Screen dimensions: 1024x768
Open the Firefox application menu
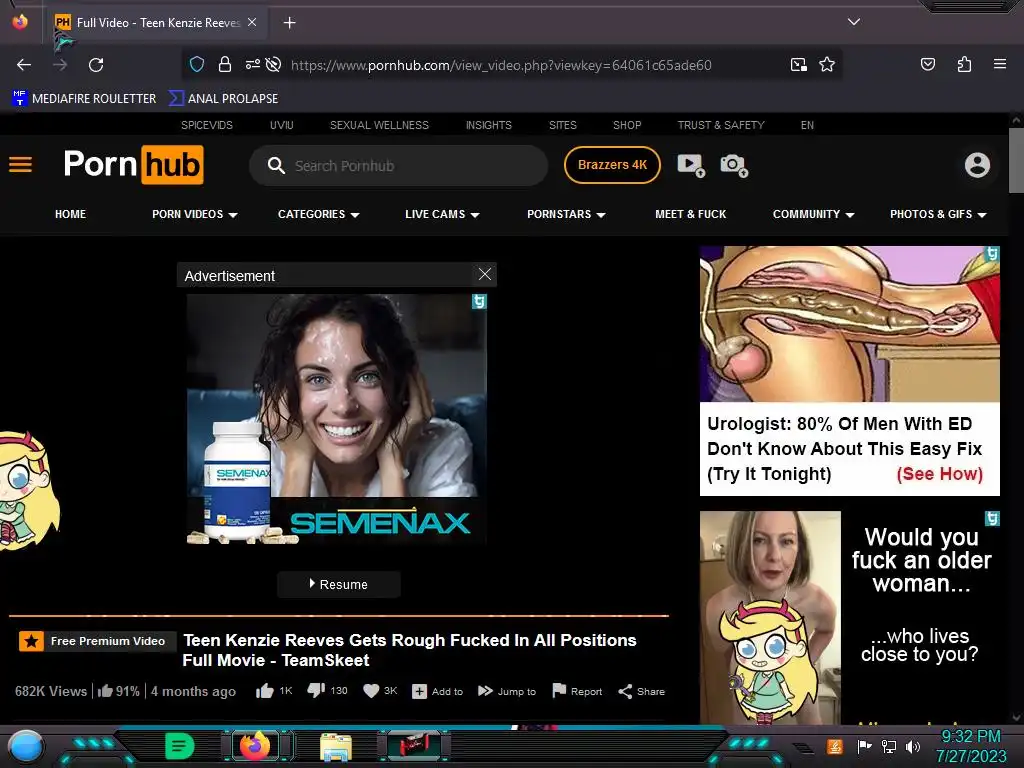coord(999,64)
